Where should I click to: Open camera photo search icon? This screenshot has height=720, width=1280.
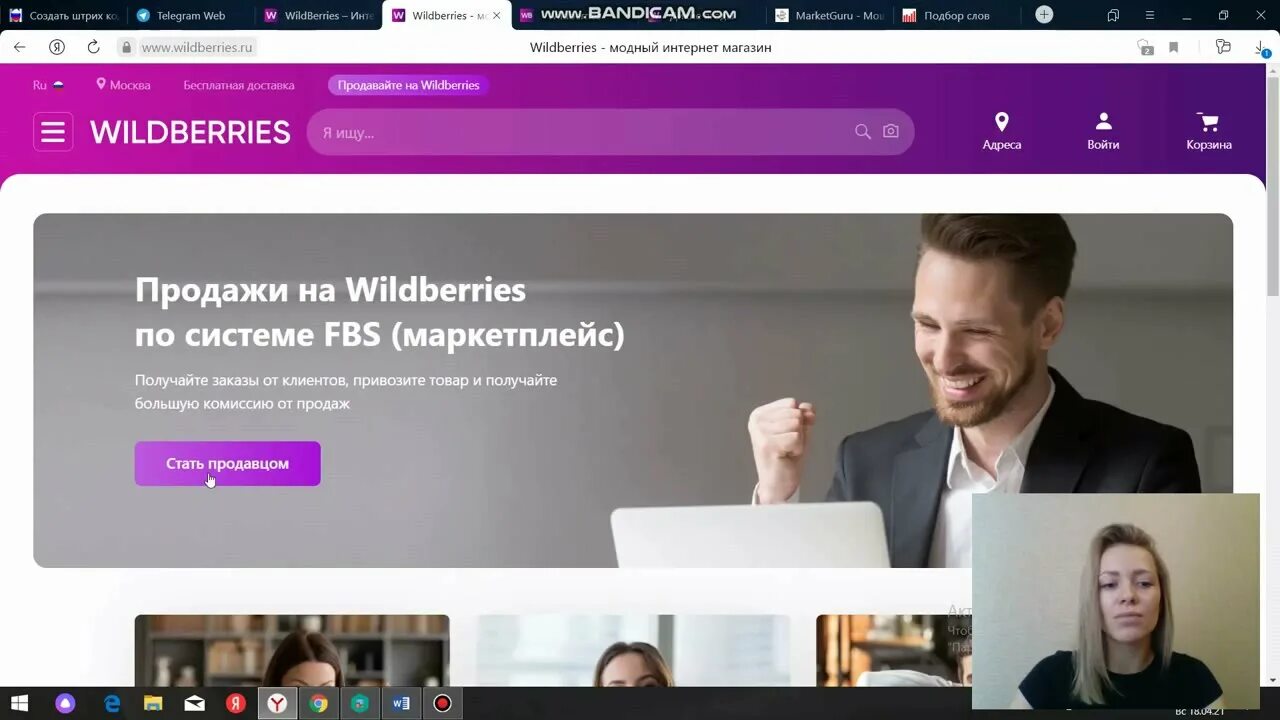click(891, 132)
